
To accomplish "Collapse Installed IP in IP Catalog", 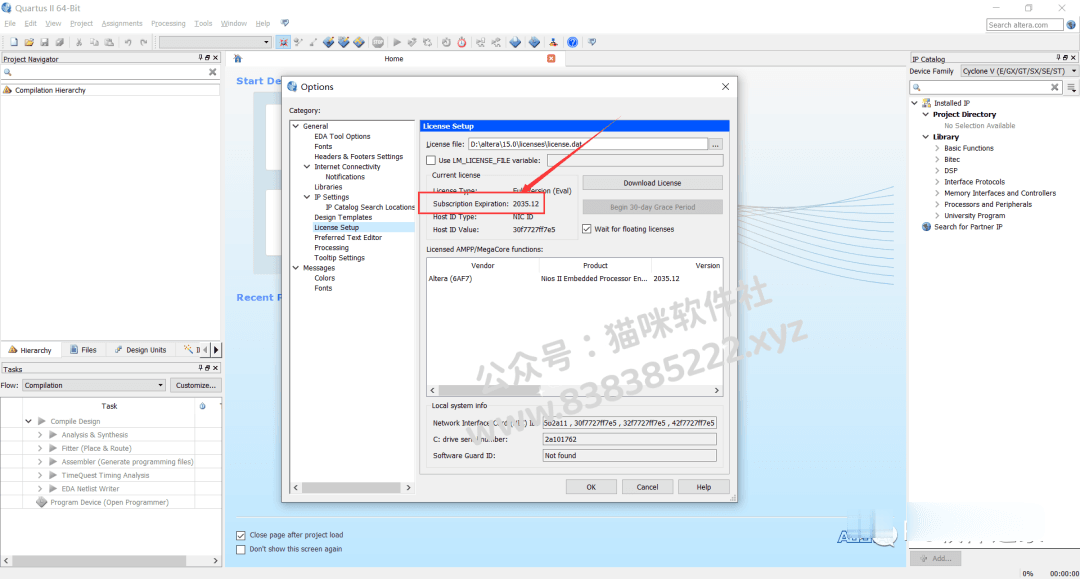I will (x=915, y=103).
